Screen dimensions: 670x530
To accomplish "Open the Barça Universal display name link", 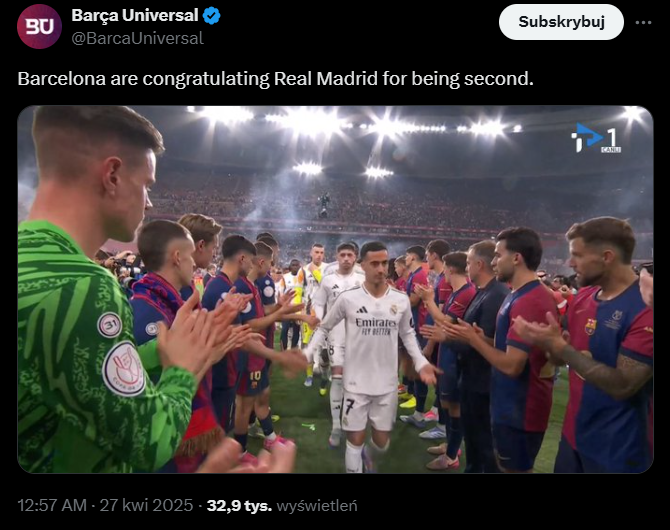I will [135, 16].
